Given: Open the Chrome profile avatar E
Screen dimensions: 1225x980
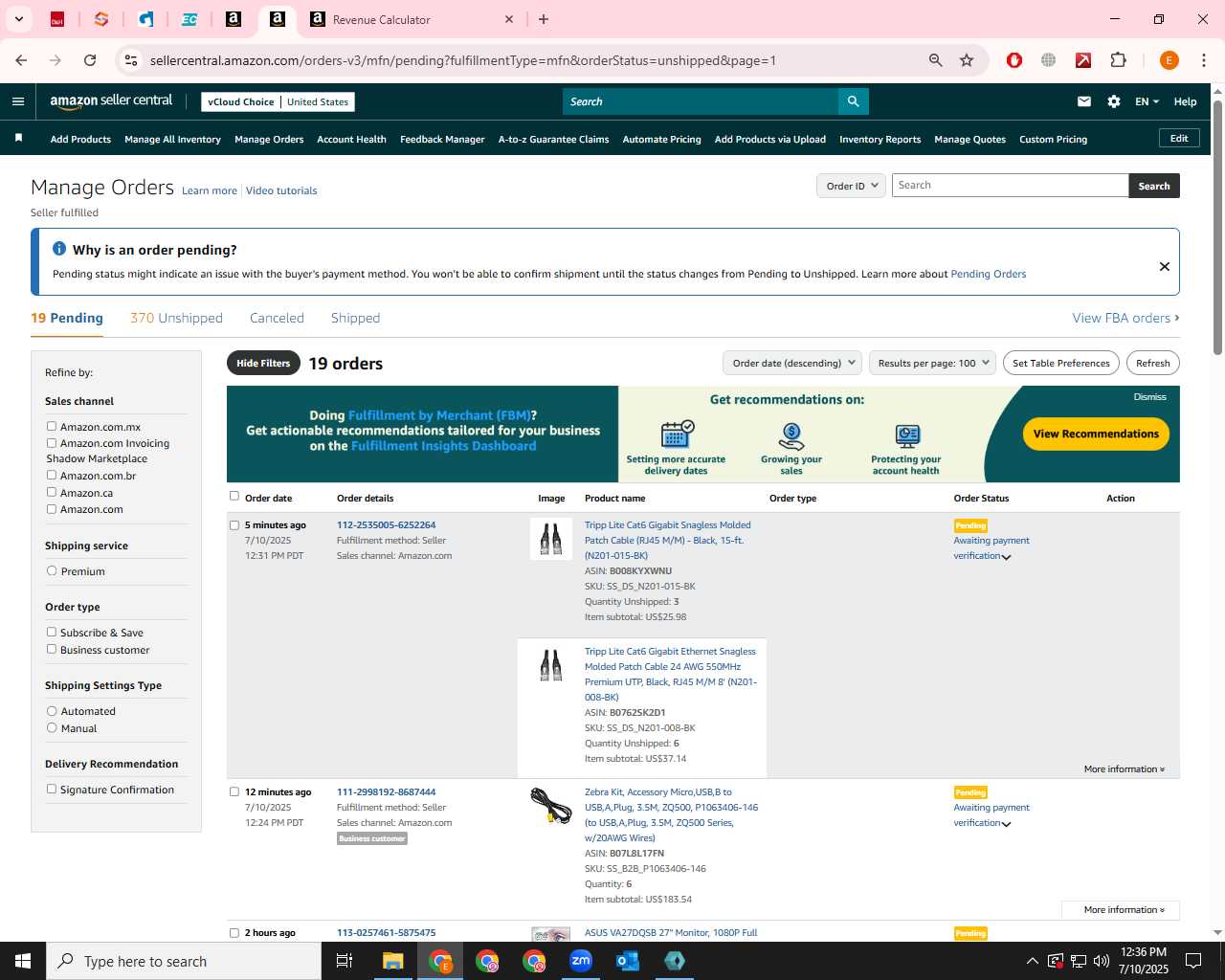Looking at the screenshot, I should click(x=1169, y=60).
